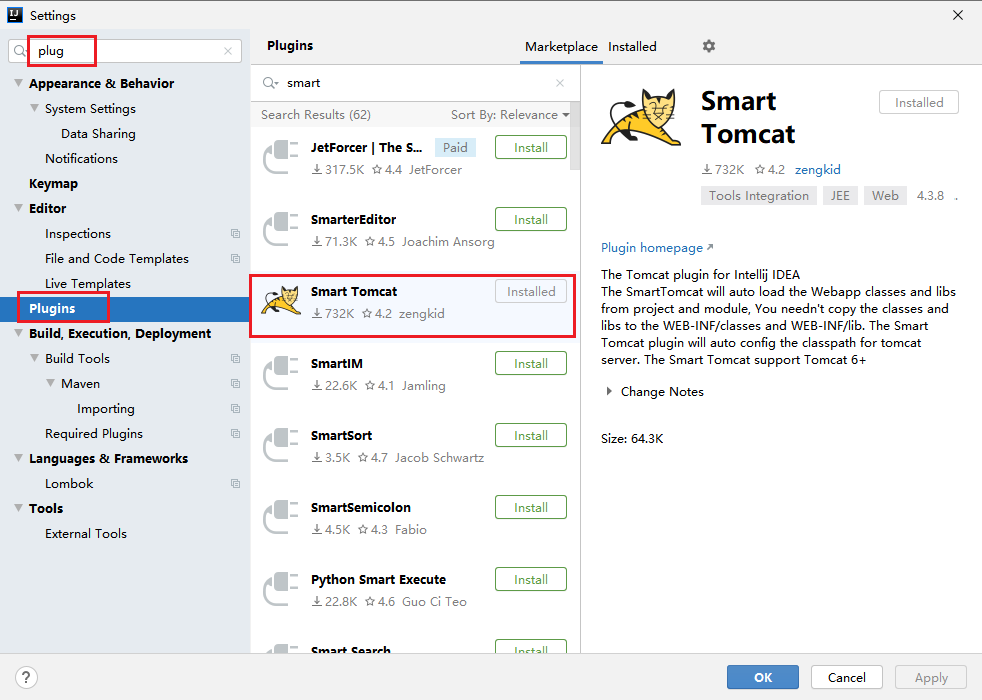Install the SmartSort plugin
Image resolution: width=982 pixels, height=700 pixels.
(530, 436)
